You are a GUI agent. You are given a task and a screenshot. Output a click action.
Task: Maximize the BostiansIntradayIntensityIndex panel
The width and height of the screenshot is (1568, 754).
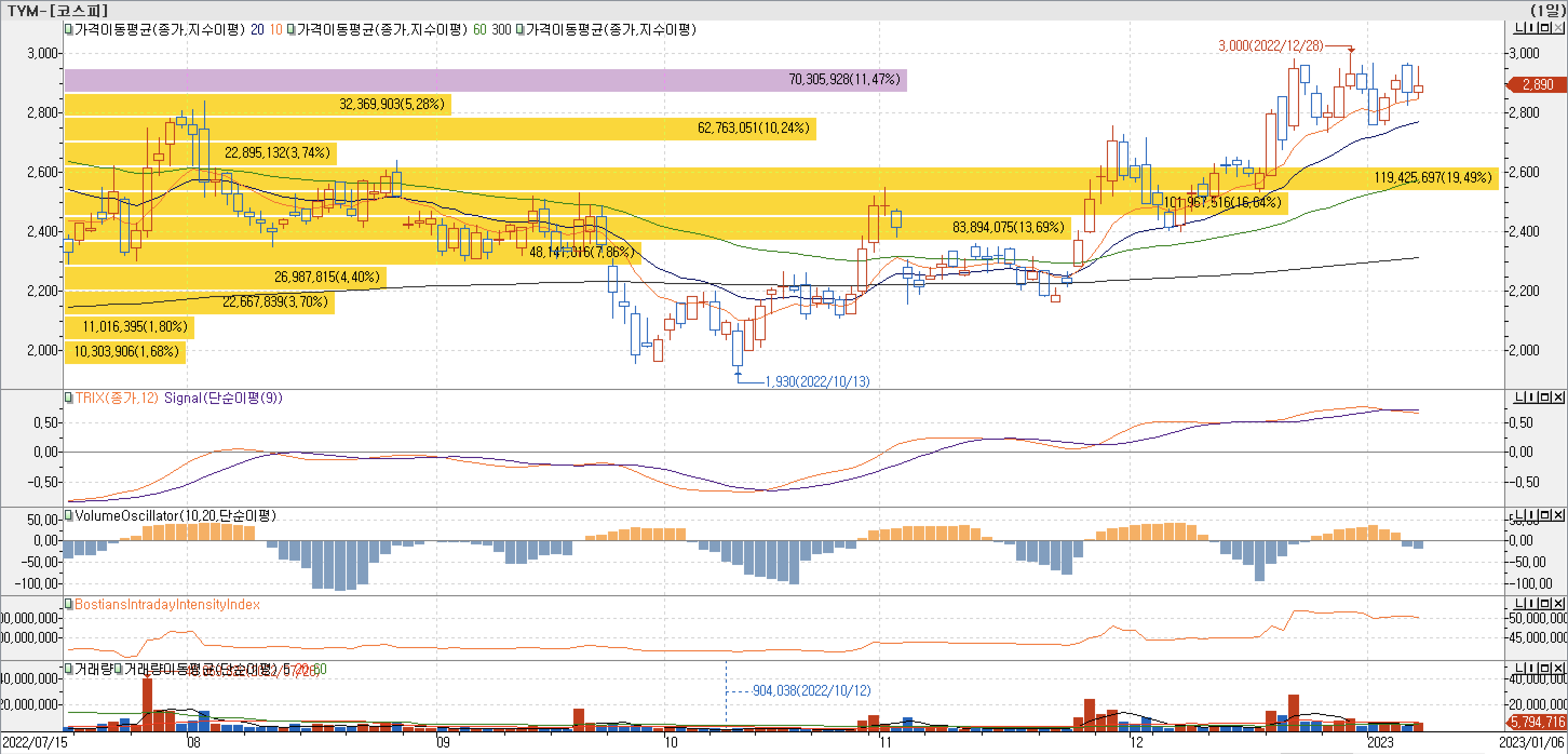(x=1545, y=603)
